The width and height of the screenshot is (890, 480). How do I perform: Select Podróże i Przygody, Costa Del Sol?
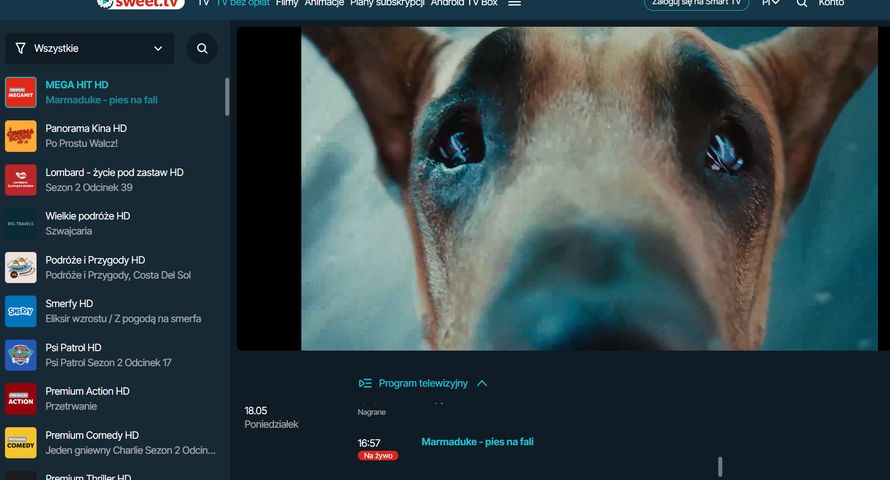[118, 275]
